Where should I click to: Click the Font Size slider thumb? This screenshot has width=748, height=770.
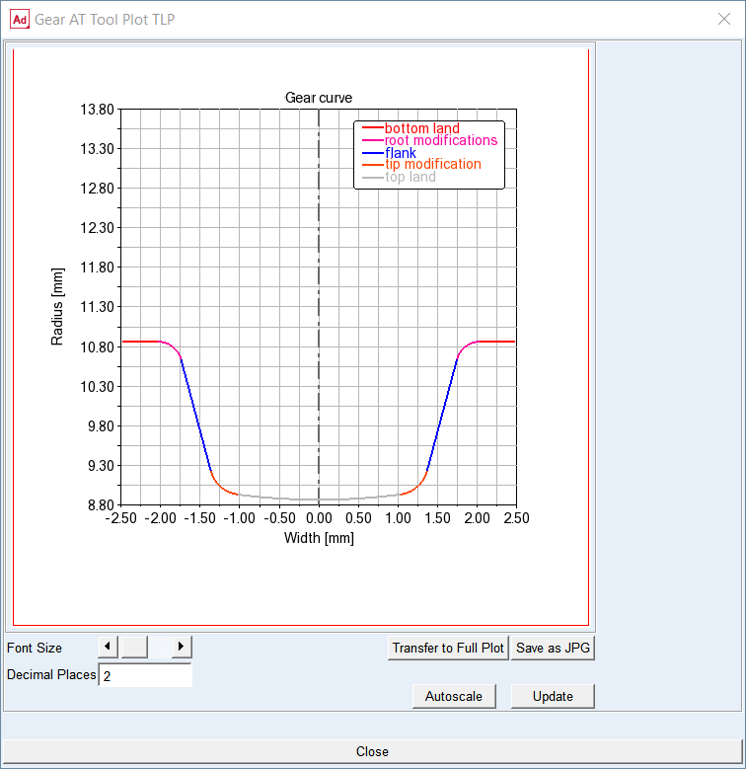click(134, 647)
